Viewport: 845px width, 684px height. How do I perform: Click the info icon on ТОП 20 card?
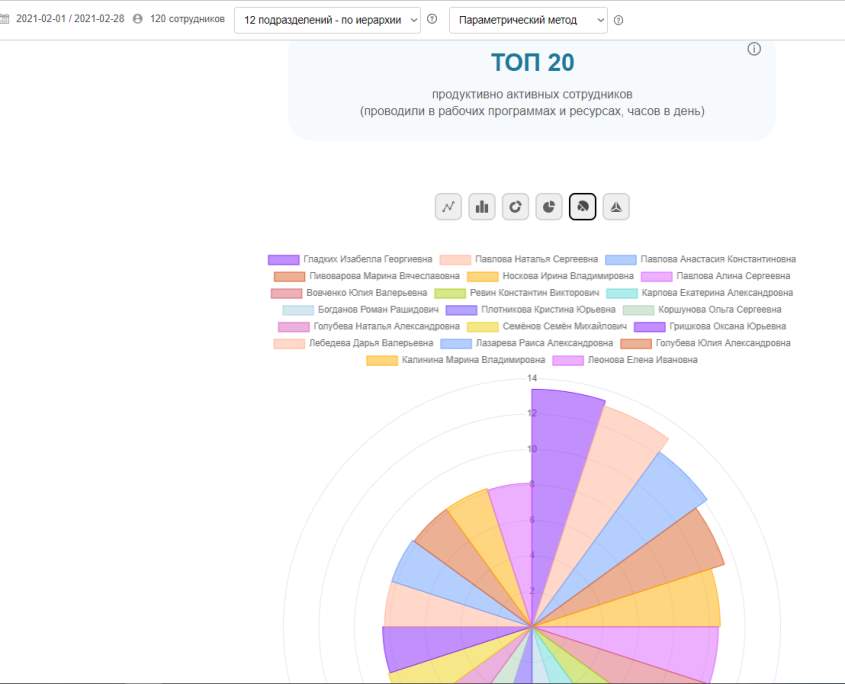[x=754, y=49]
